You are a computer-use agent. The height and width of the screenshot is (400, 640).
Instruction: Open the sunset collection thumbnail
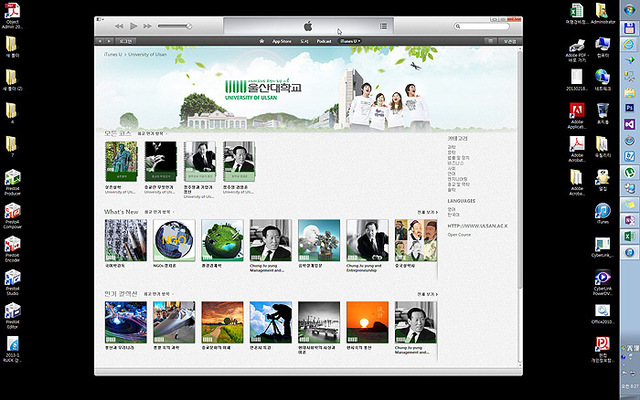pos(367,322)
